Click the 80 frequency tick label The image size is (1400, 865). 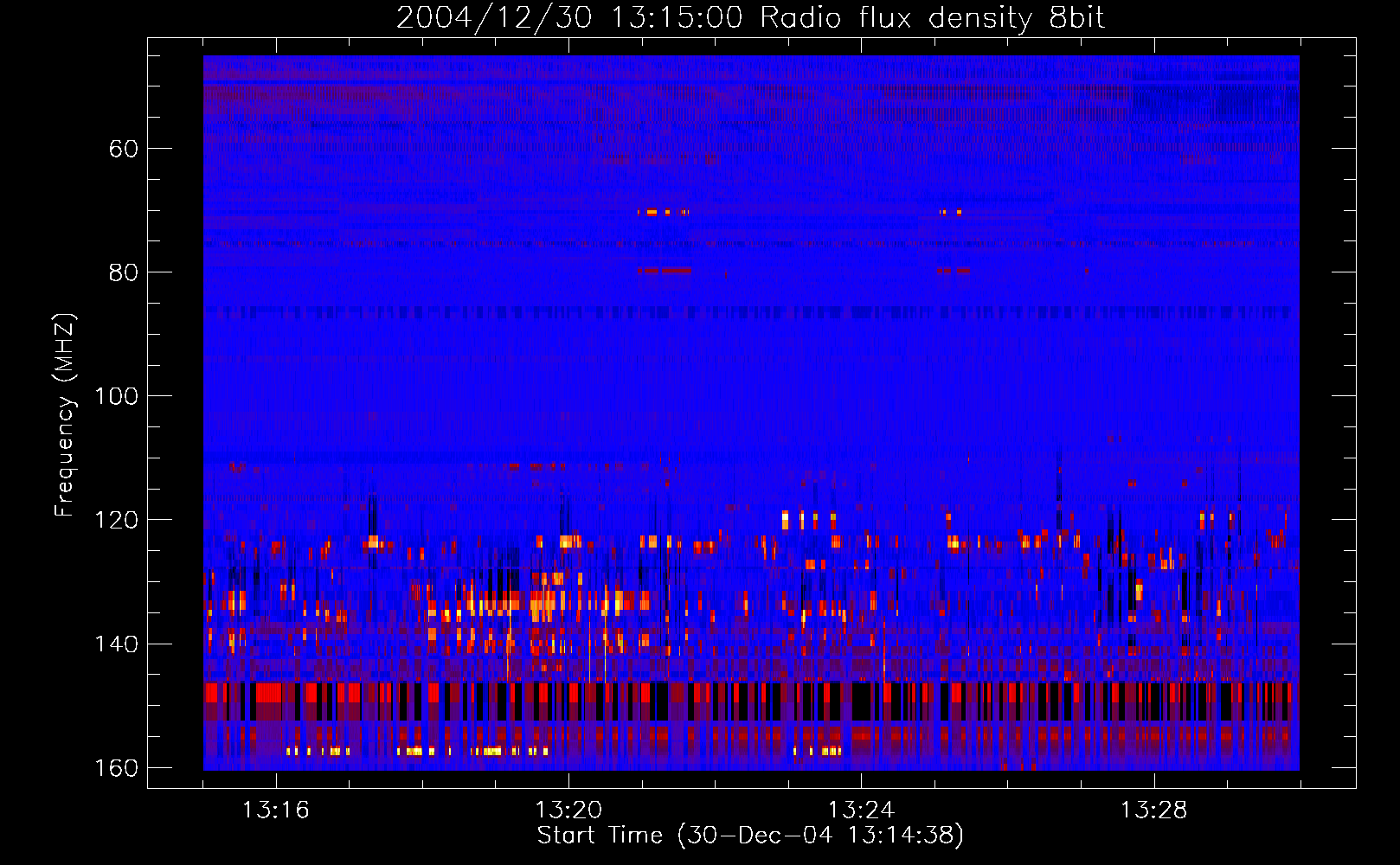[x=124, y=272]
